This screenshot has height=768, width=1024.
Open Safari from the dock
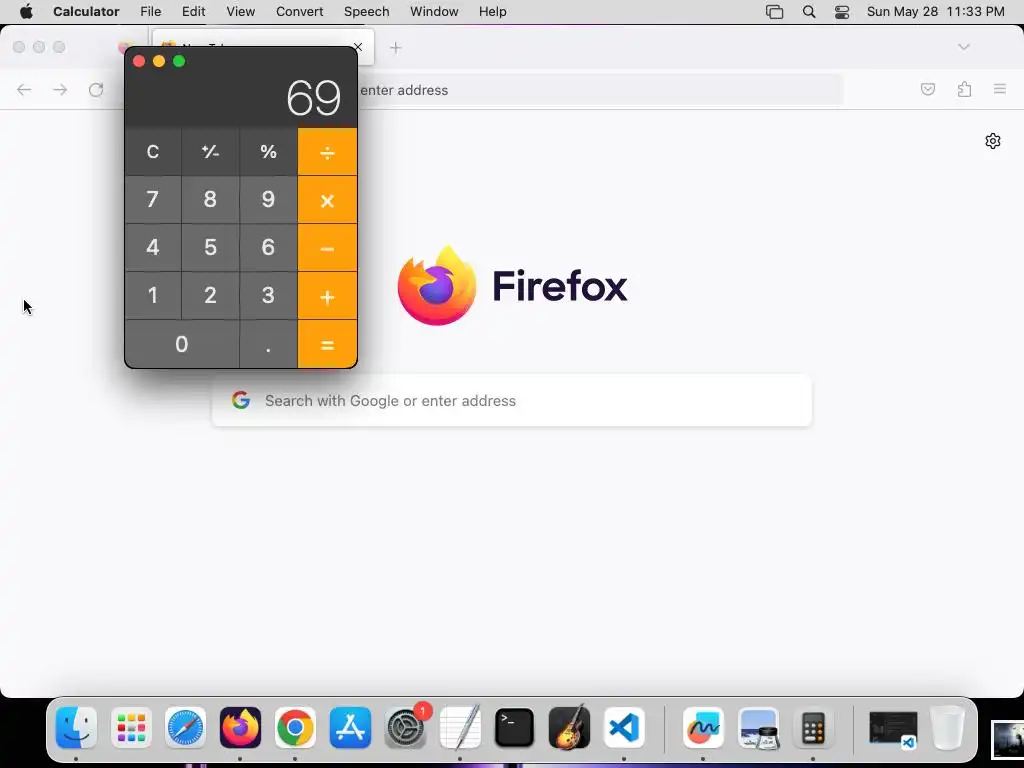tap(185, 728)
